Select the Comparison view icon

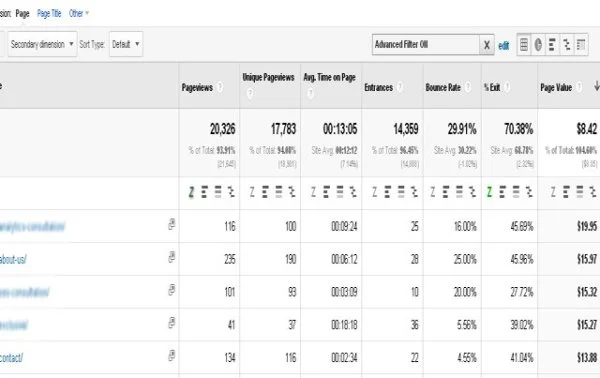coord(567,45)
